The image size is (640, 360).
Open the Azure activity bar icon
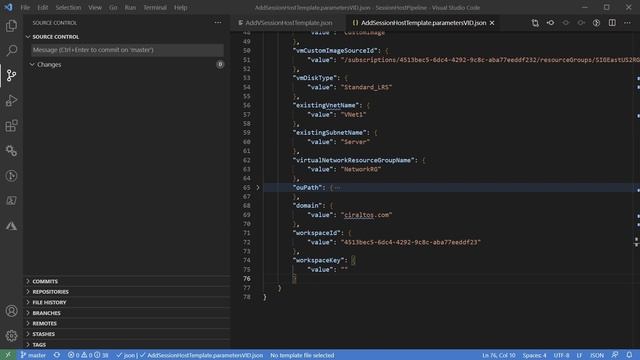[11, 226]
